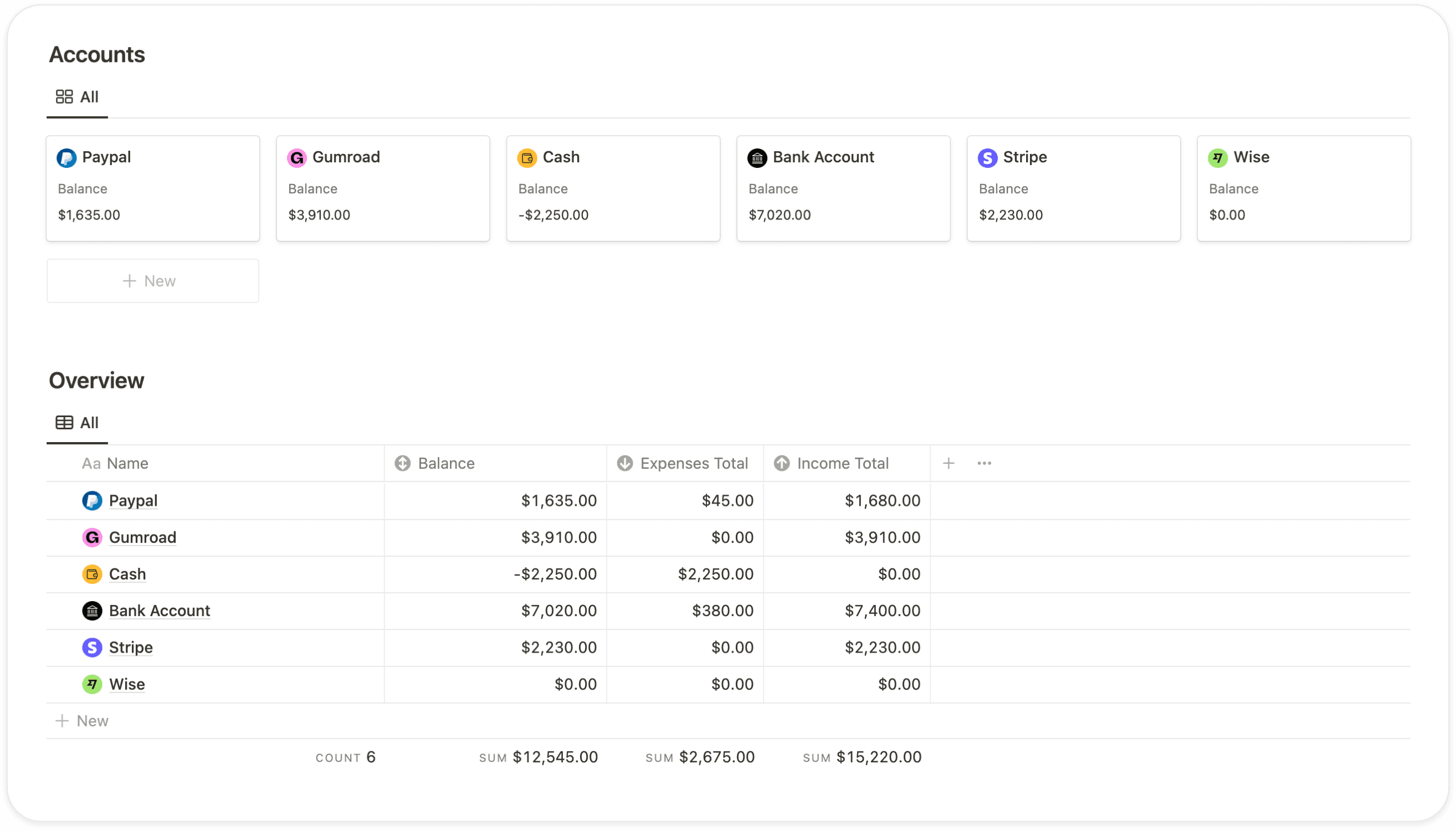Viewport: 1456px width, 831px height.
Task: Click the Balance SUM calculation in footer
Action: click(539, 757)
